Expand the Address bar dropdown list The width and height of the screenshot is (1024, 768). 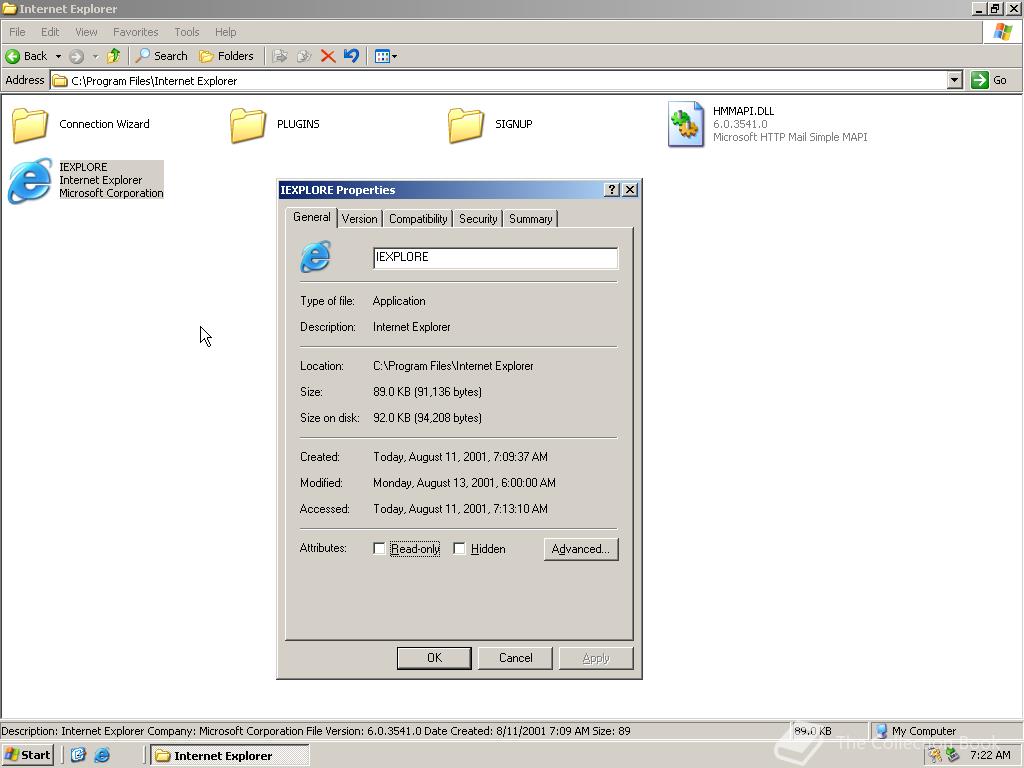pos(954,80)
